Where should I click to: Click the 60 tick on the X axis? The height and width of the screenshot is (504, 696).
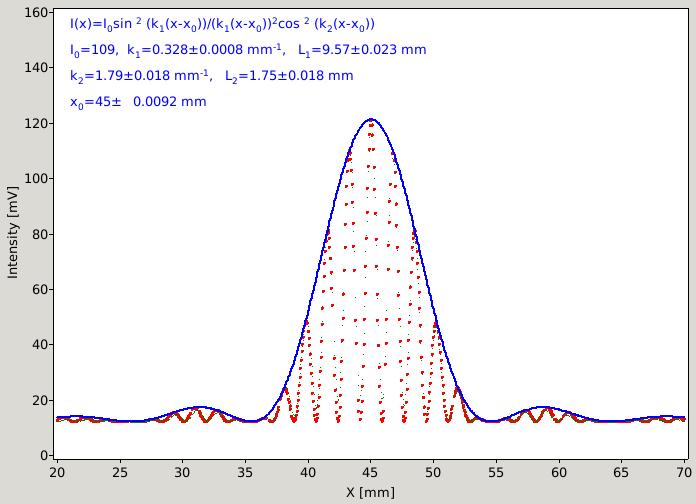558,472
